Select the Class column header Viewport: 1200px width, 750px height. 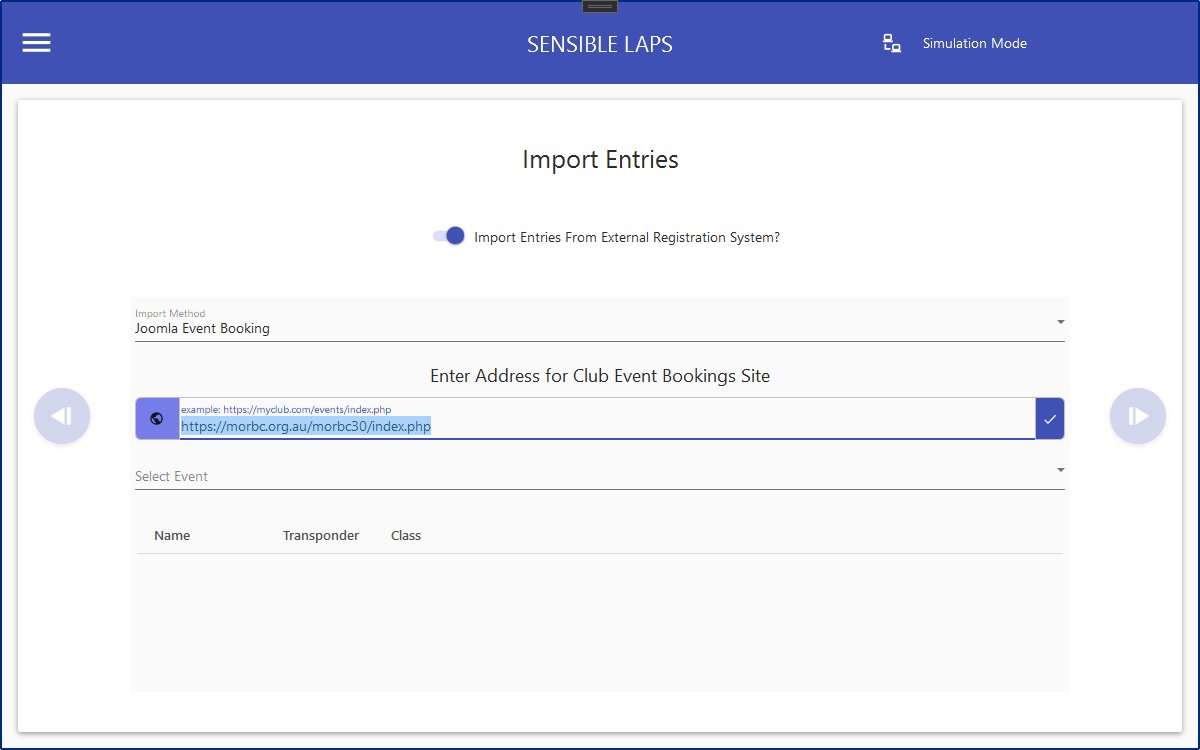[406, 535]
